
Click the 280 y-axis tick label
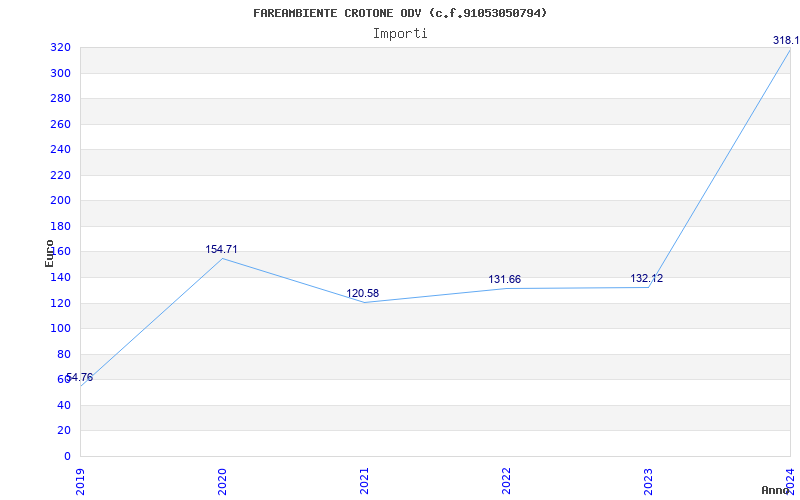coord(60,99)
